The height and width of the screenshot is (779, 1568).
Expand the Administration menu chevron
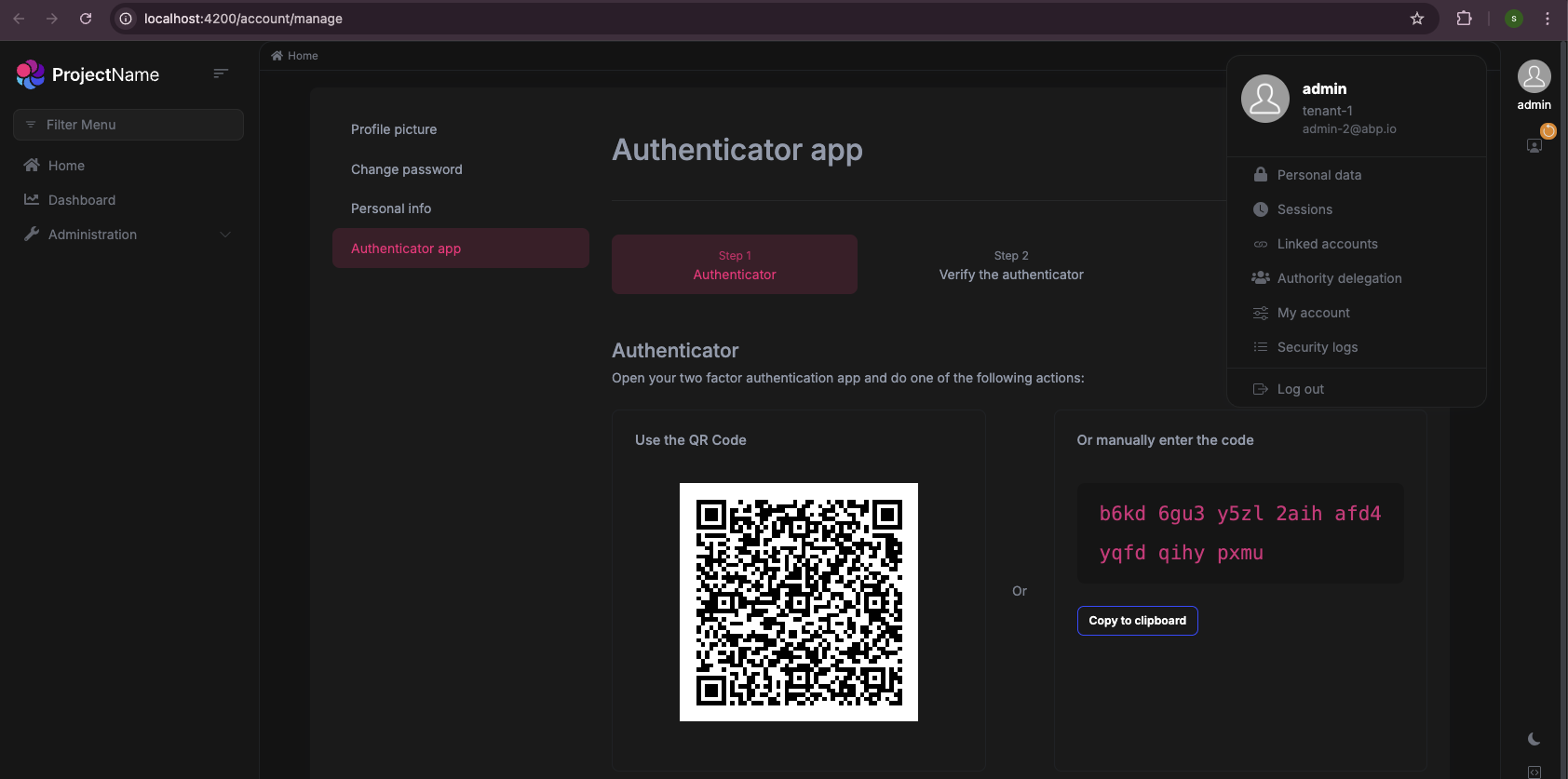click(x=225, y=235)
